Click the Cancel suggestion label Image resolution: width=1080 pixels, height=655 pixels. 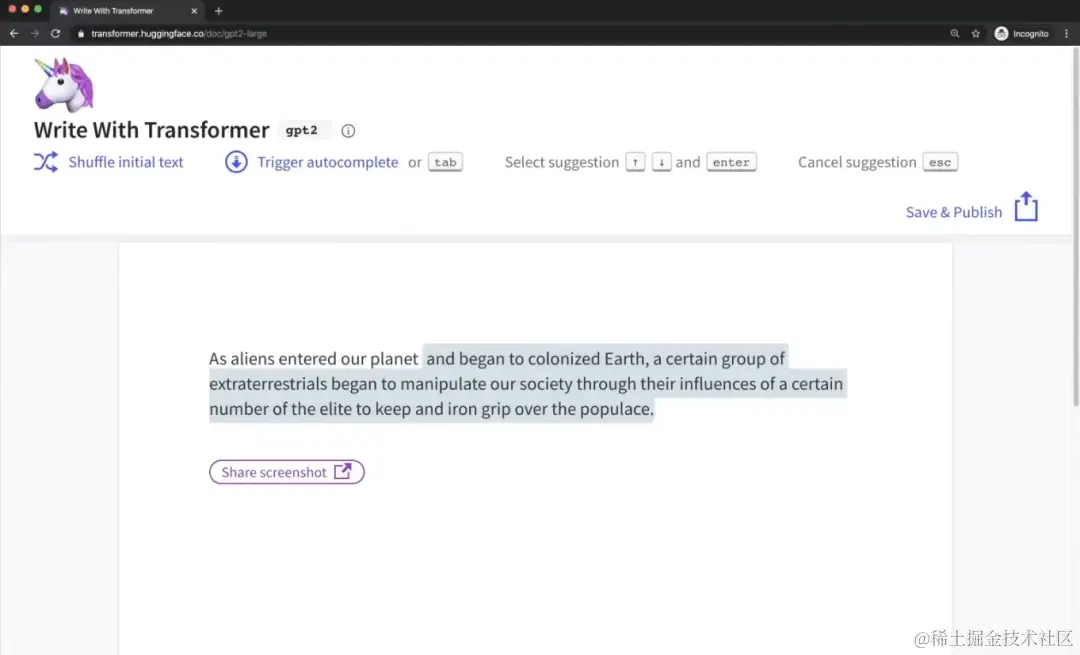(x=857, y=162)
